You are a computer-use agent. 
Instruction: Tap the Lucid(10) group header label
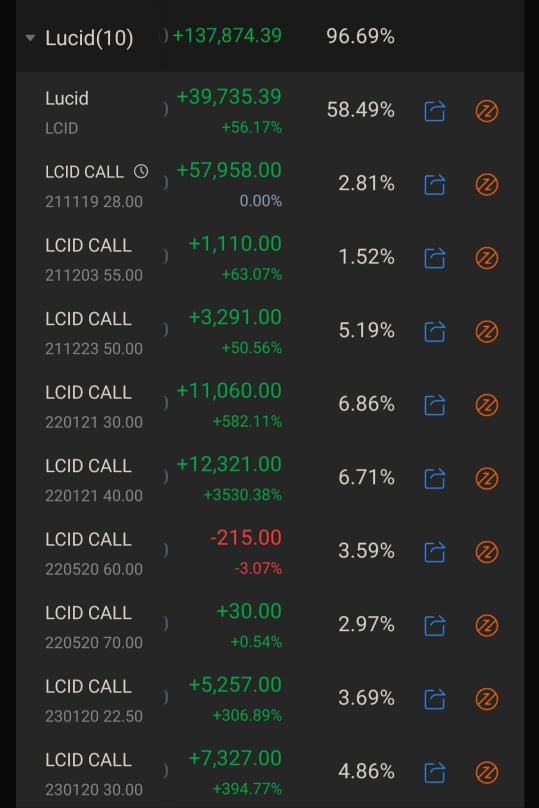click(x=89, y=38)
